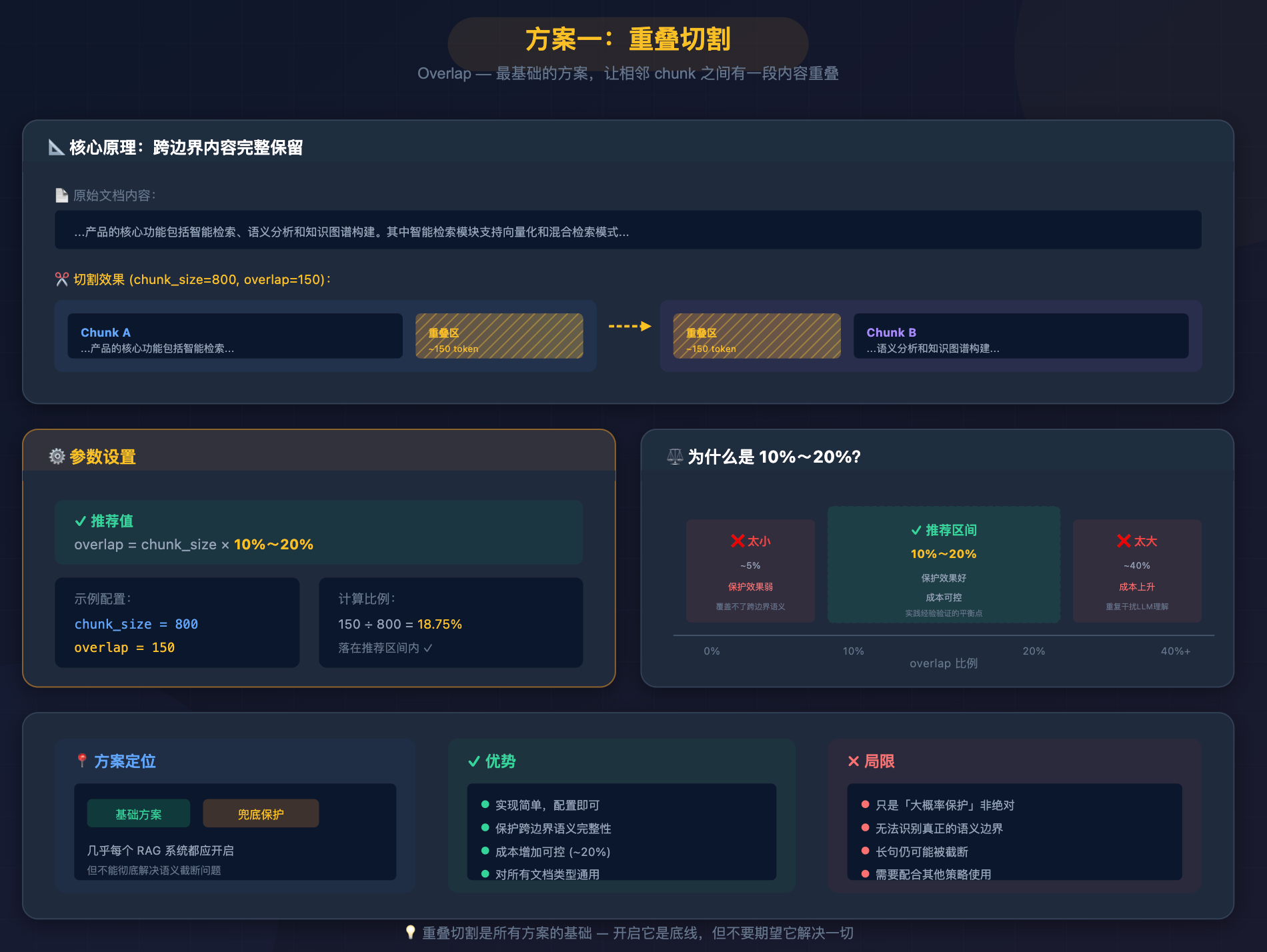The image size is (1267, 952).
Task: Click the Chunk B block
Action: (x=1020, y=336)
